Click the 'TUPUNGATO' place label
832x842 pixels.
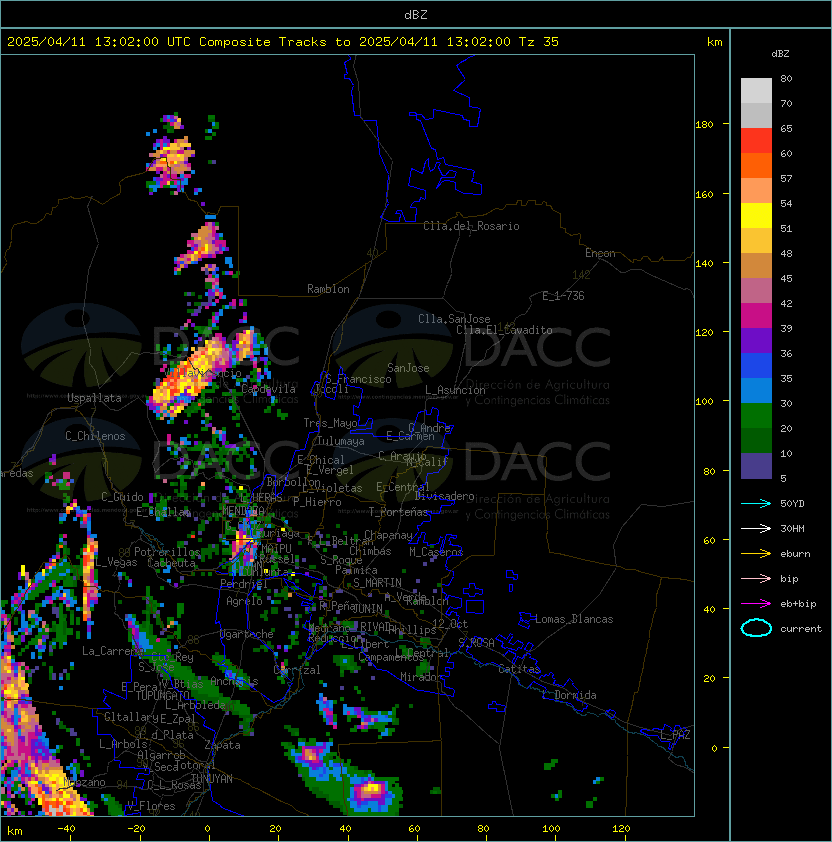pos(163,696)
